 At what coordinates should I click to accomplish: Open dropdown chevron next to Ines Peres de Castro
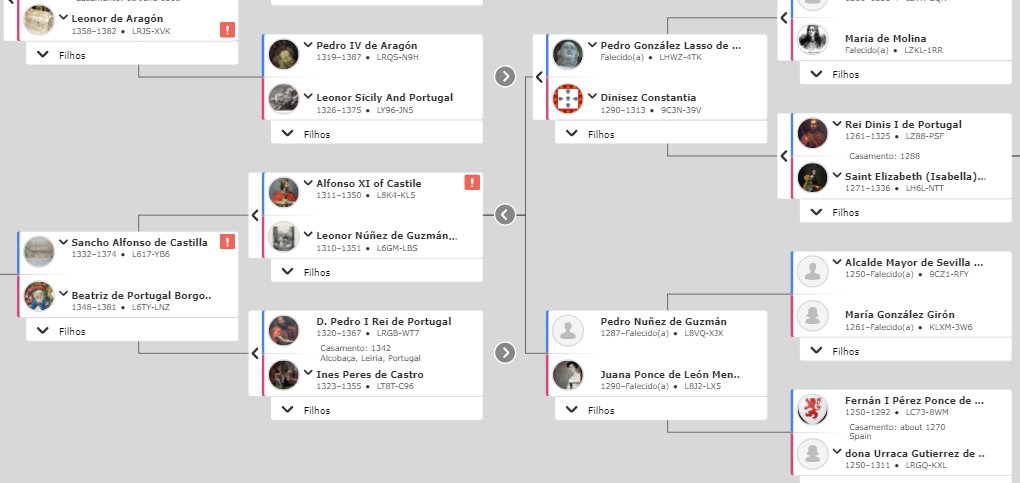tap(308, 374)
